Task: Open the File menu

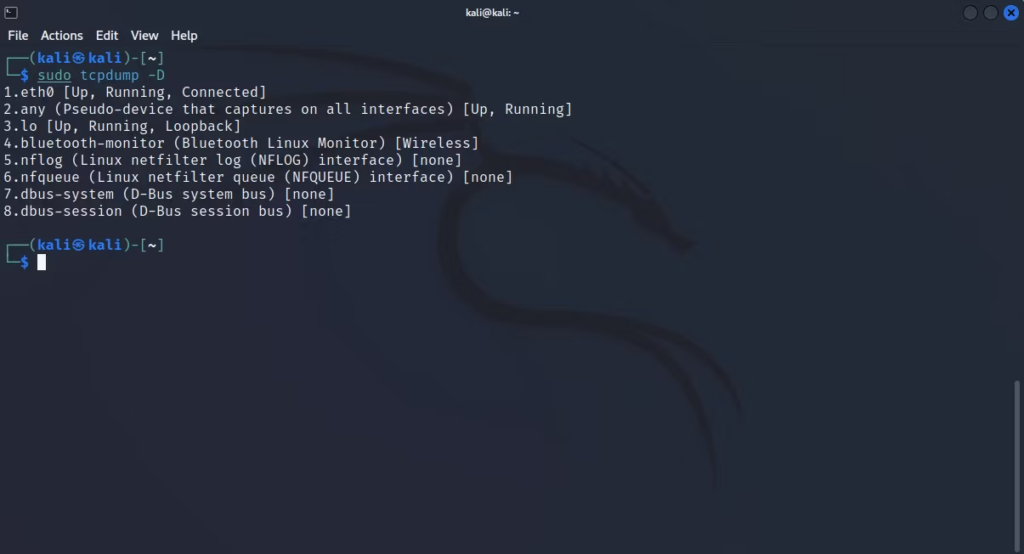Action: pyautogui.click(x=18, y=35)
